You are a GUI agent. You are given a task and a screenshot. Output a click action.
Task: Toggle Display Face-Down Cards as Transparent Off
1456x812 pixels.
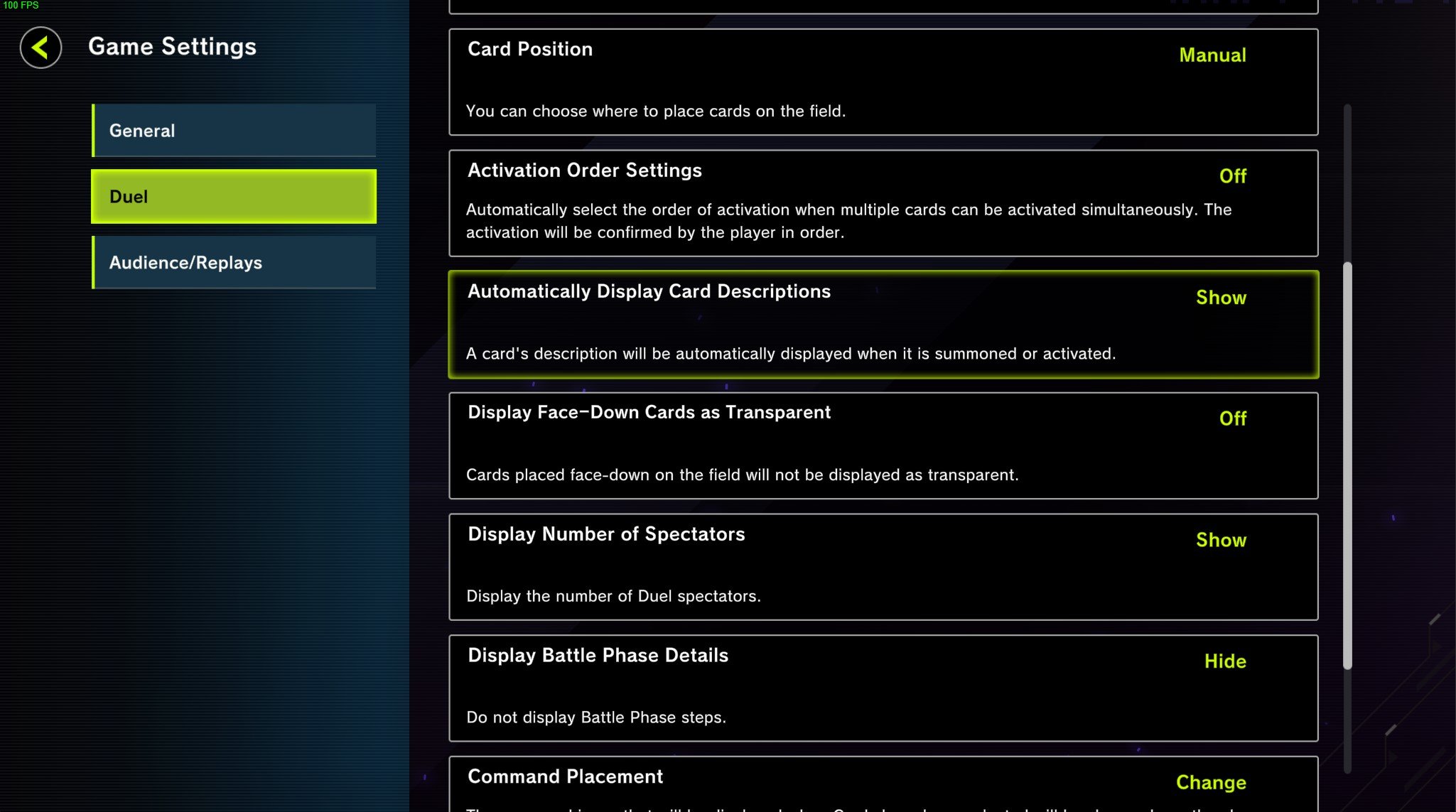[x=1232, y=418]
